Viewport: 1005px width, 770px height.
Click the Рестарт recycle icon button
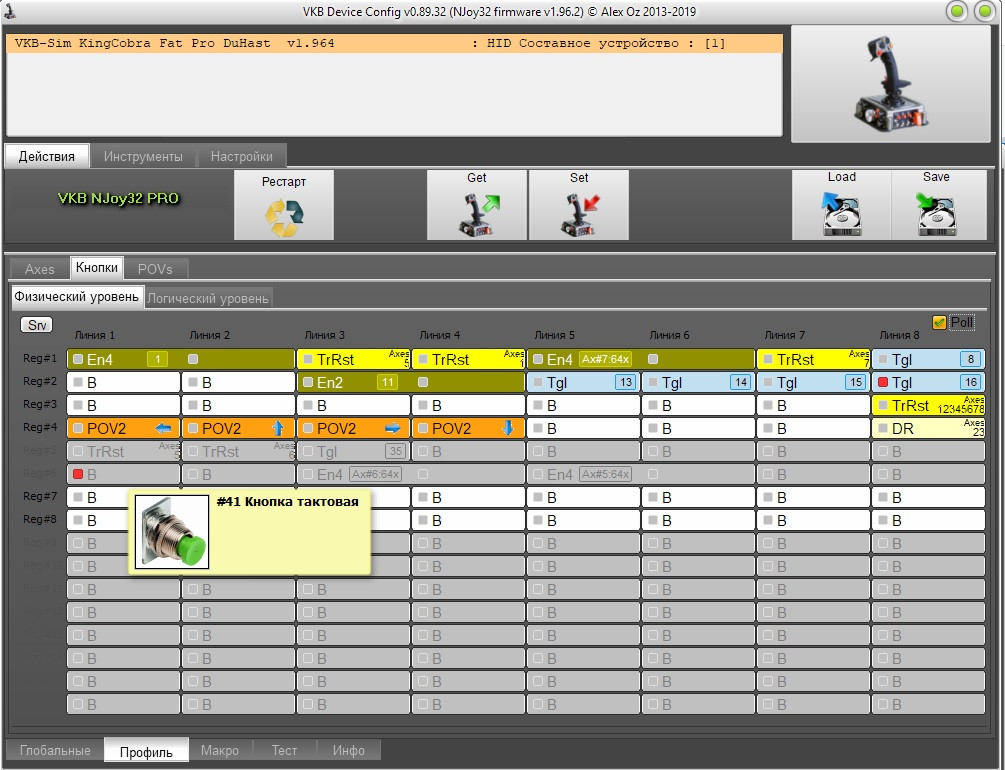pos(284,205)
